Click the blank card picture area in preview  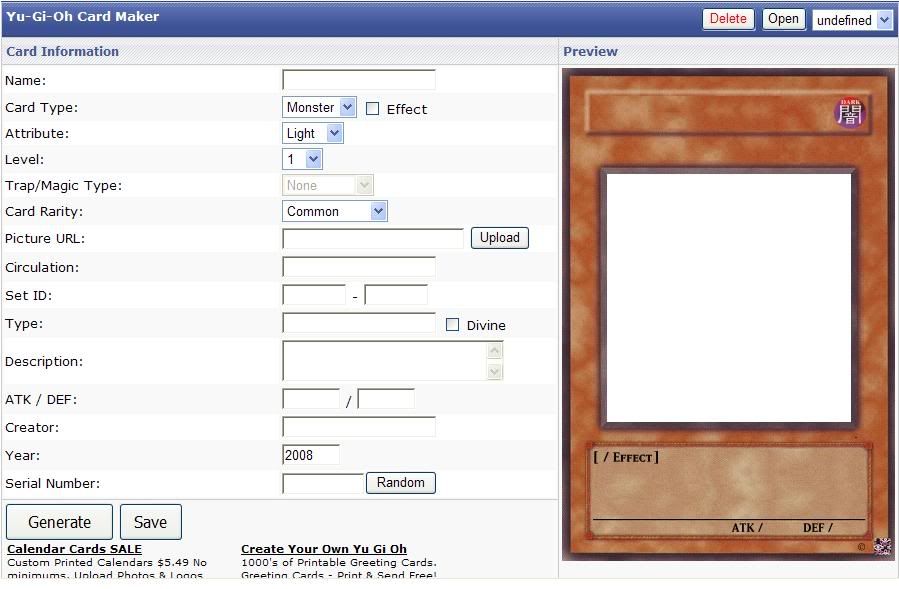click(728, 298)
